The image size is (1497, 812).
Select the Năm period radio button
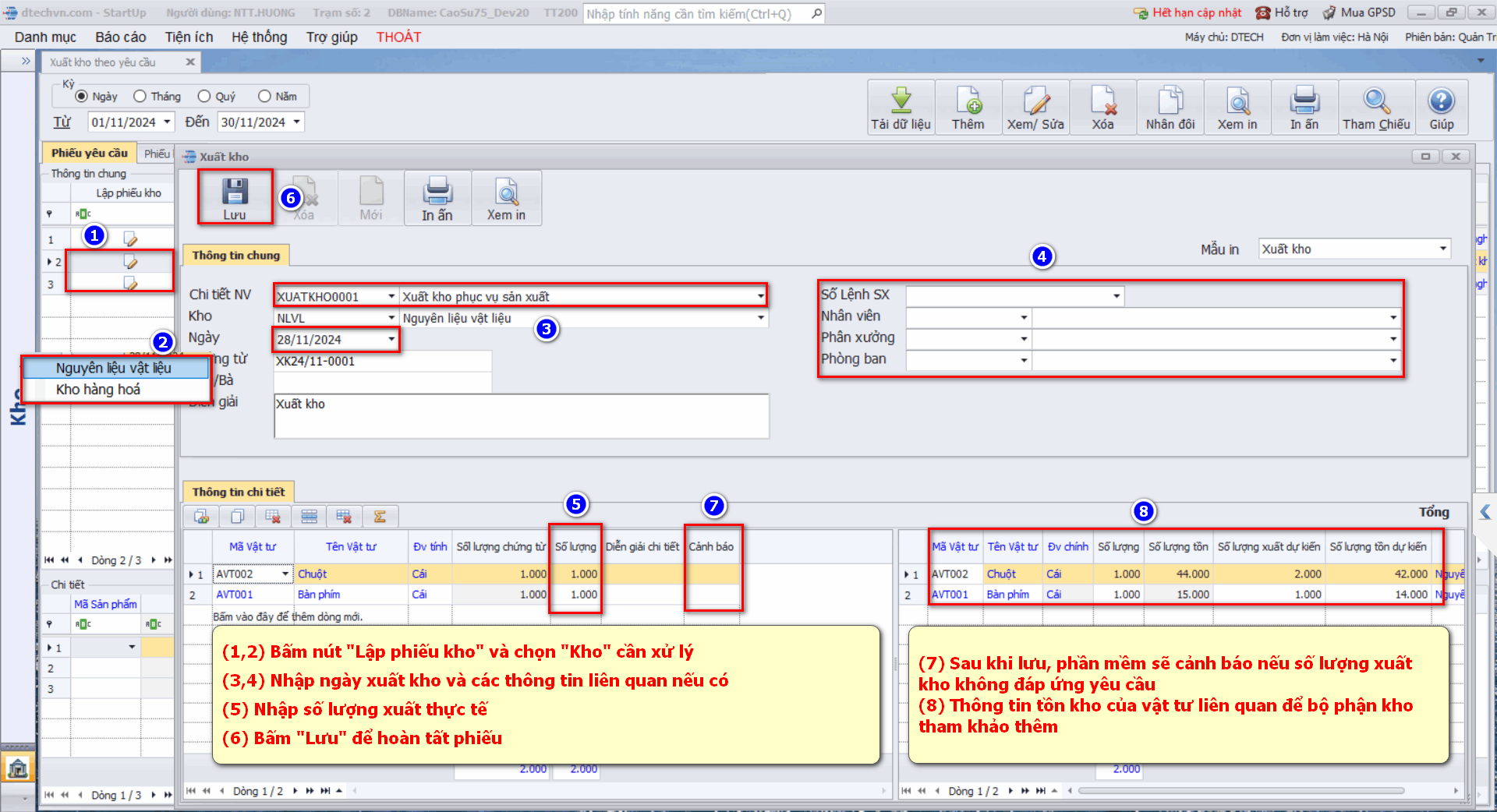264,97
